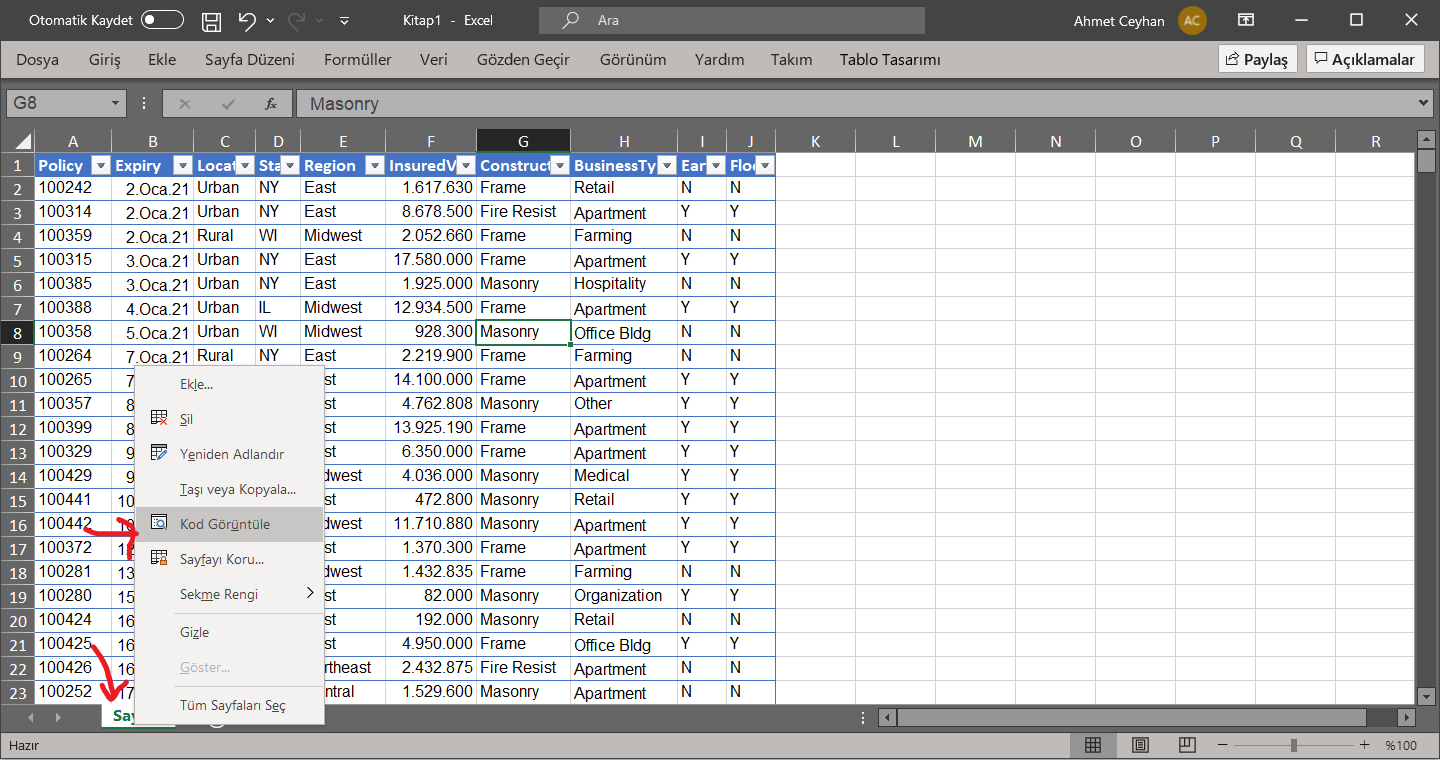1440x760 pixels.
Task: Click the Kaydet (Save) icon
Action: pos(210,20)
